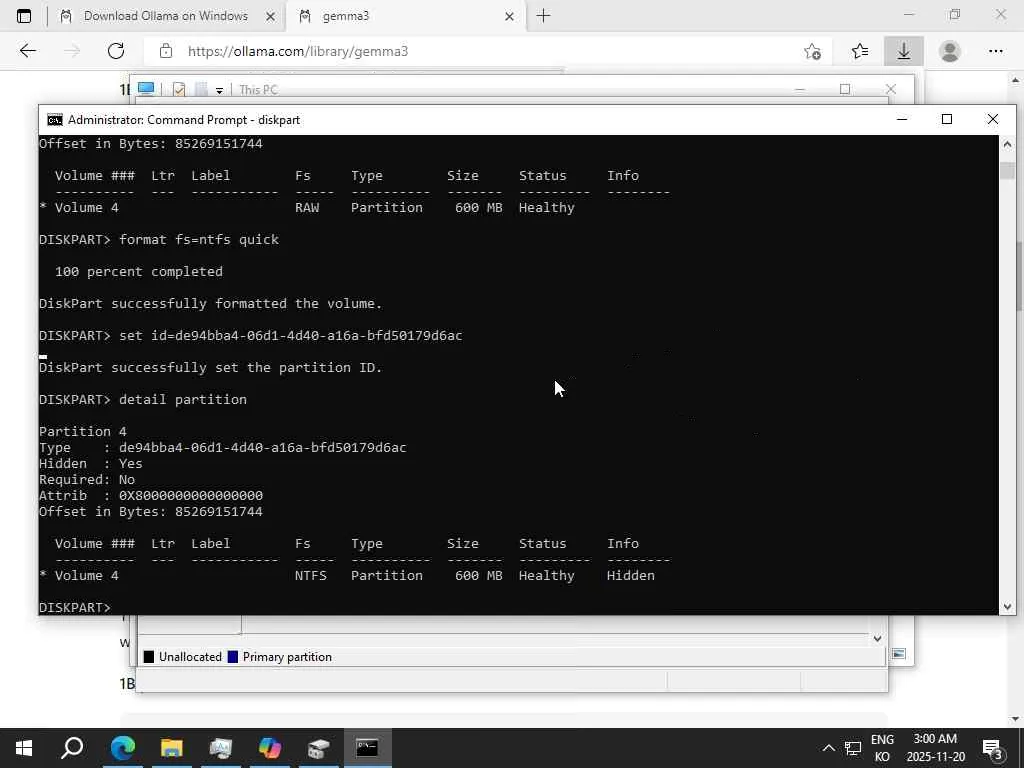
Task: Click small view icon beside legend bar
Action: [899, 654]
